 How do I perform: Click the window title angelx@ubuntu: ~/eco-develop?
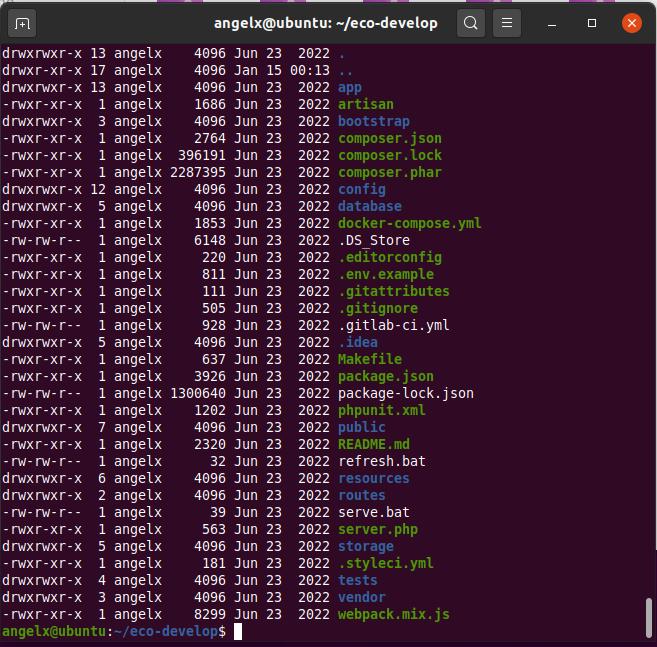pyautogui.click(x=325, y=22)
